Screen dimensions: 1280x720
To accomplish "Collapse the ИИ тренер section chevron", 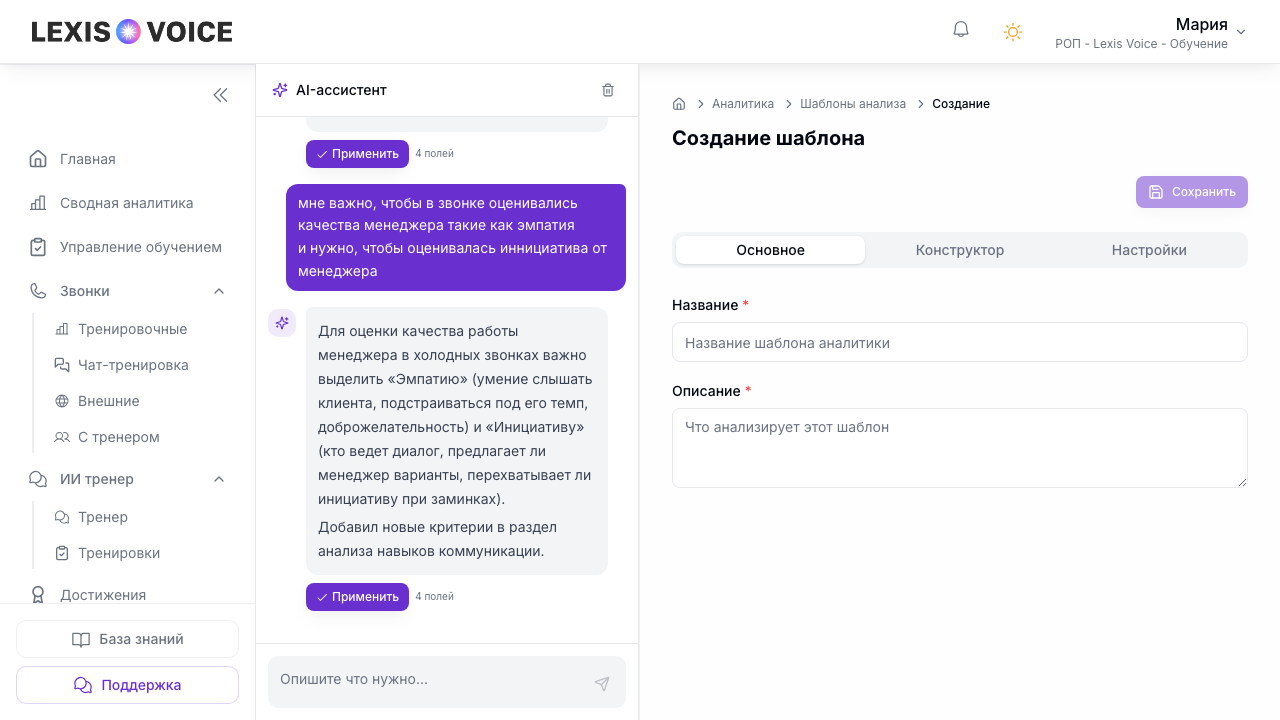I will click(219, 479).
